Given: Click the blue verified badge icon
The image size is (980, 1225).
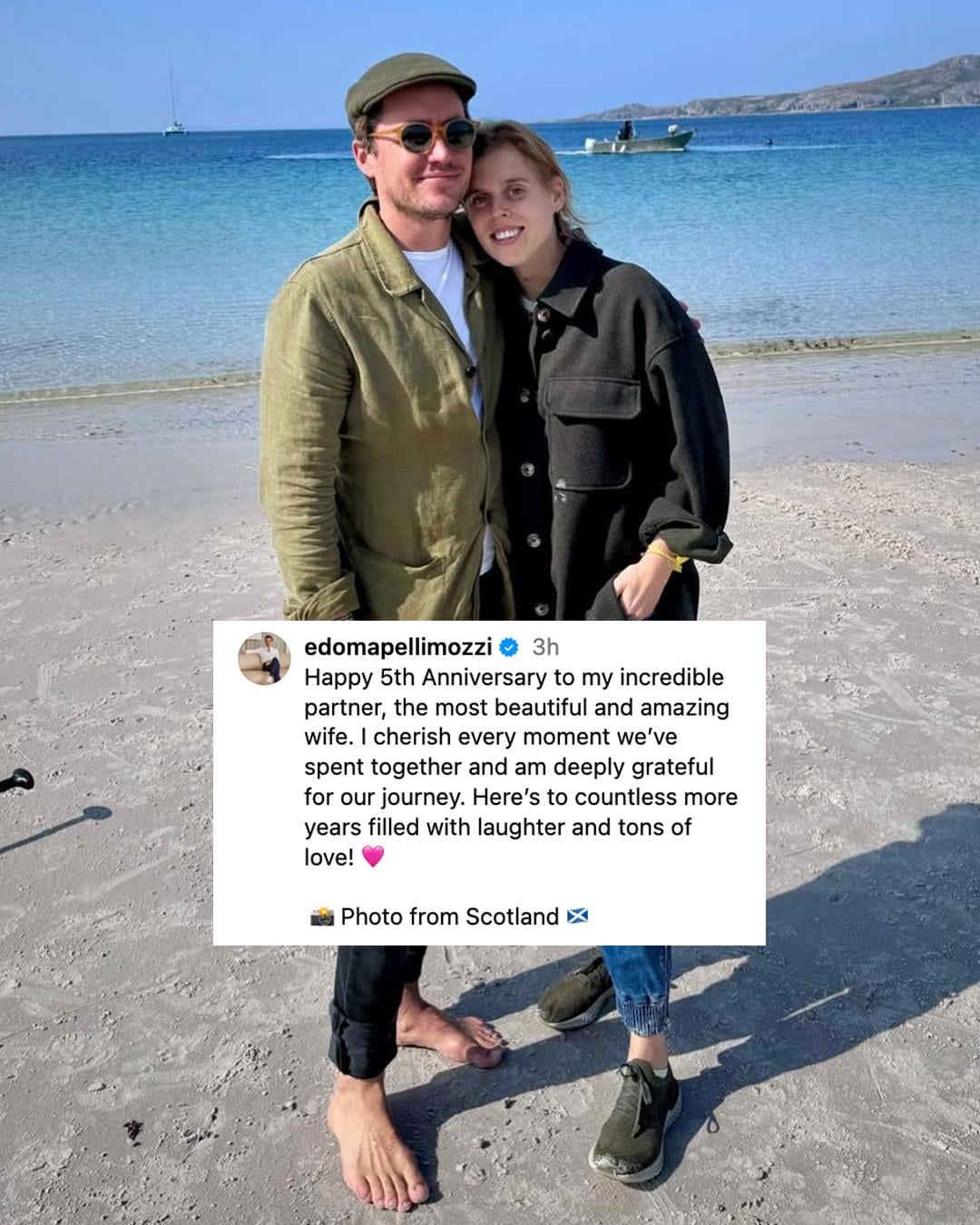Looking at the screenshot, I should pyautogui.click(x=509, y=647).
